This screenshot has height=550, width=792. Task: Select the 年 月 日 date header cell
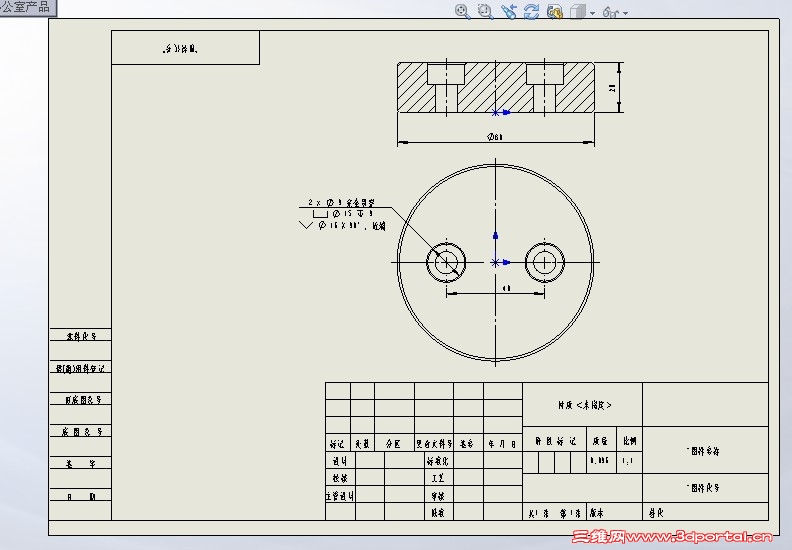[503, 444]
